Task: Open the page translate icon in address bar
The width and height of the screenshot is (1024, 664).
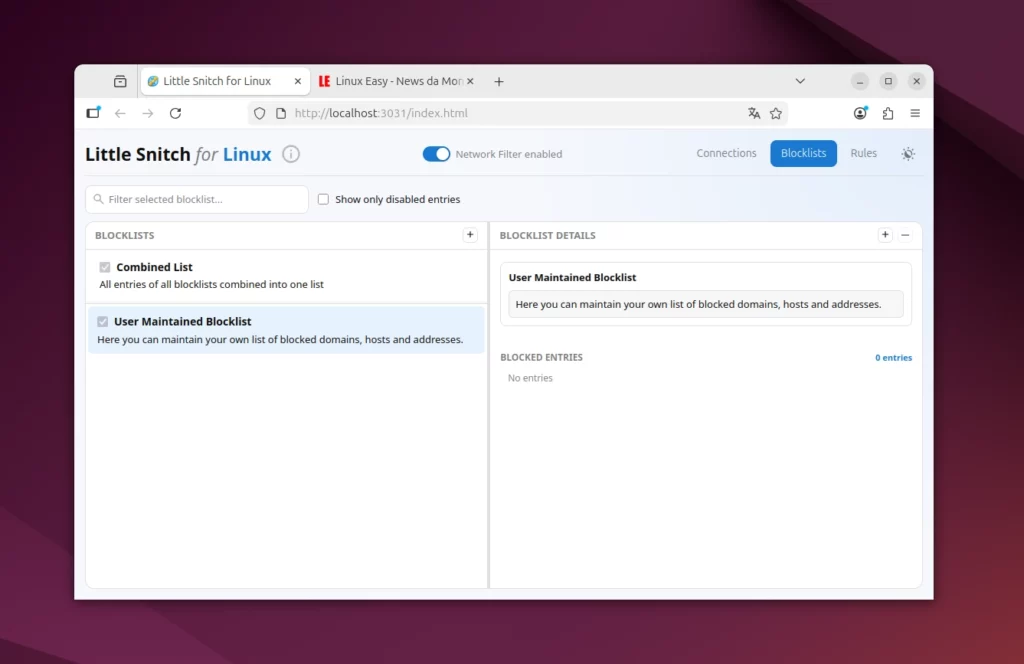Action: 754,113
